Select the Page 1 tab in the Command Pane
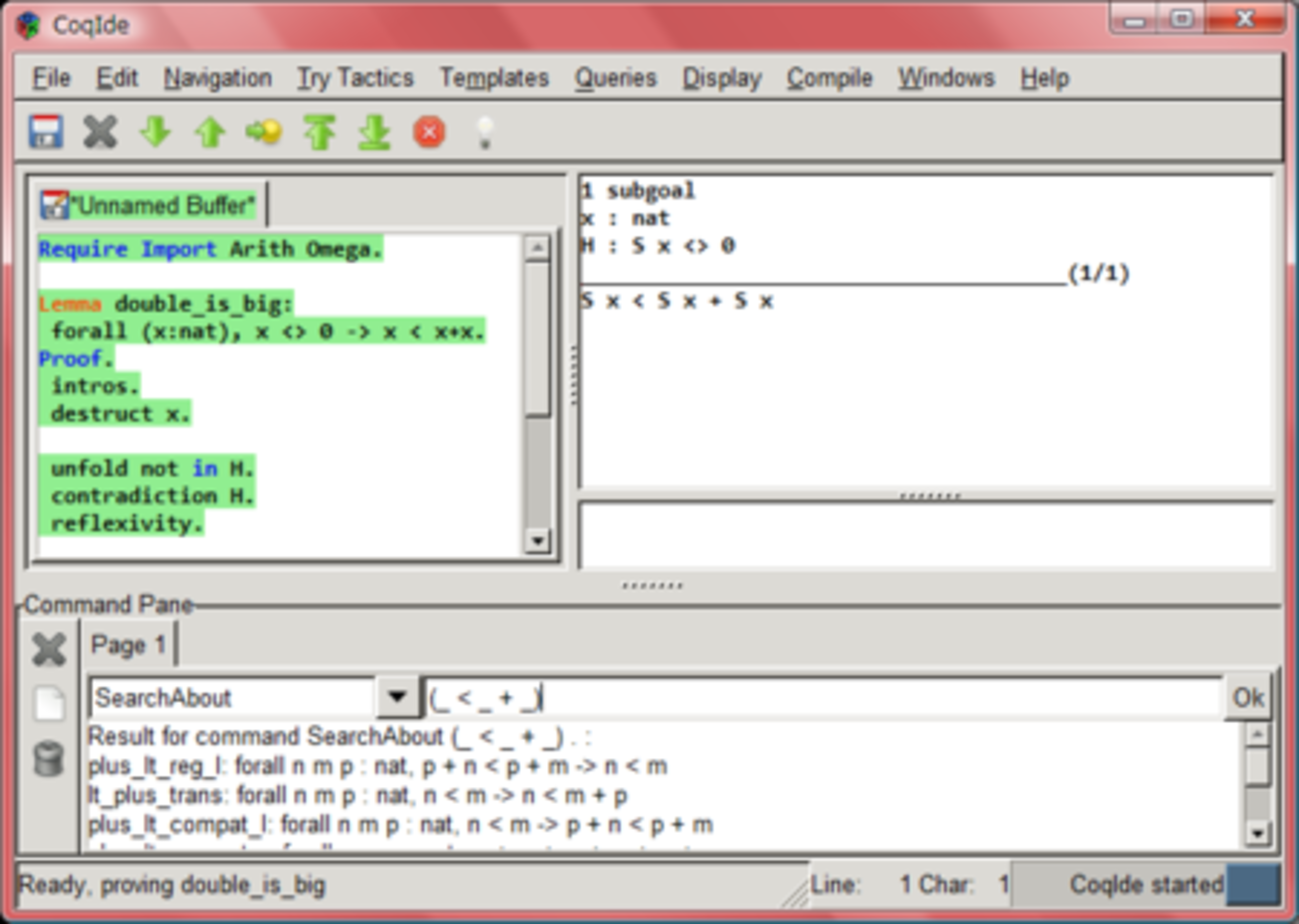Viewport: 1299px width, 924px height. [130, 645]
